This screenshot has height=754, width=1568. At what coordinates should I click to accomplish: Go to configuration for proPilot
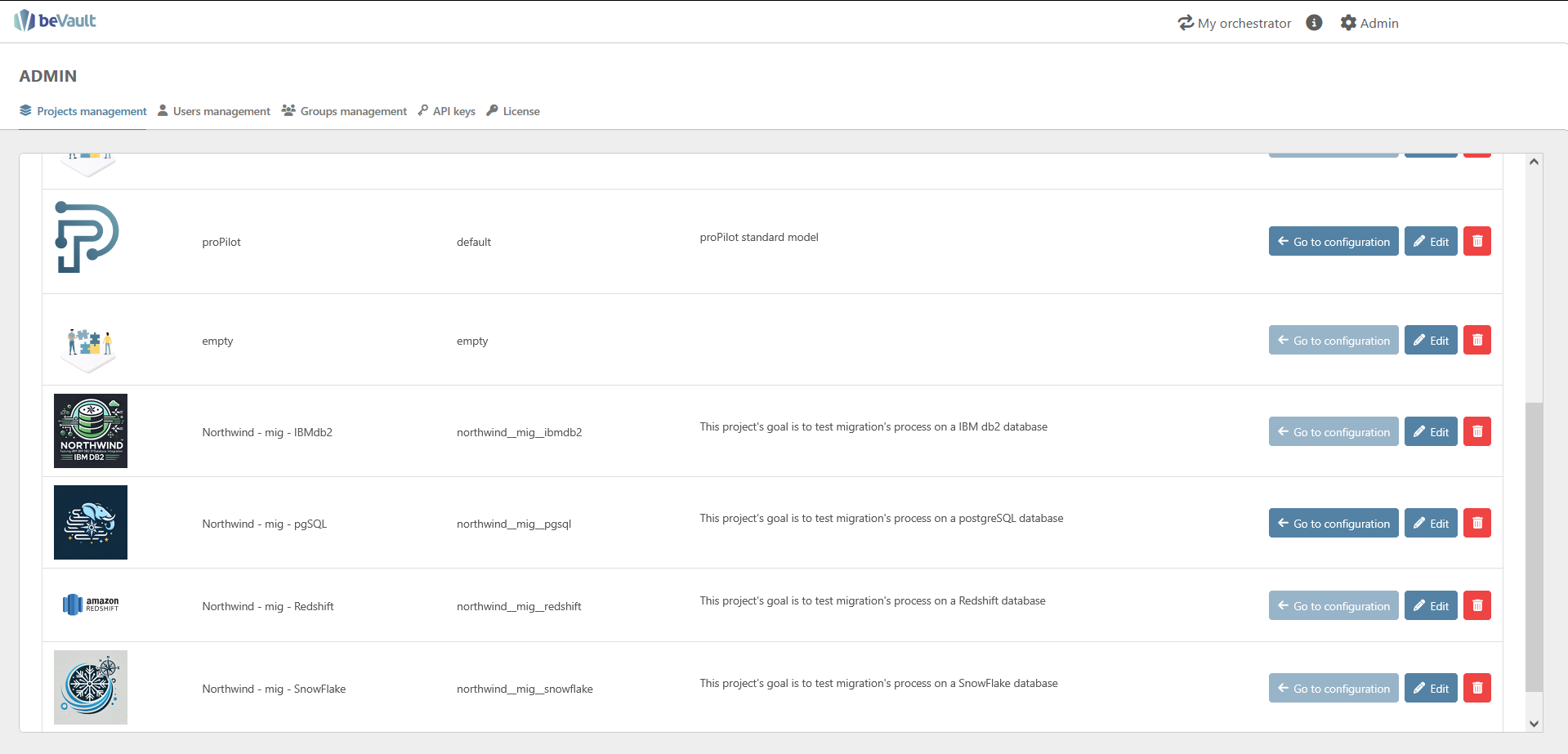1333,241
